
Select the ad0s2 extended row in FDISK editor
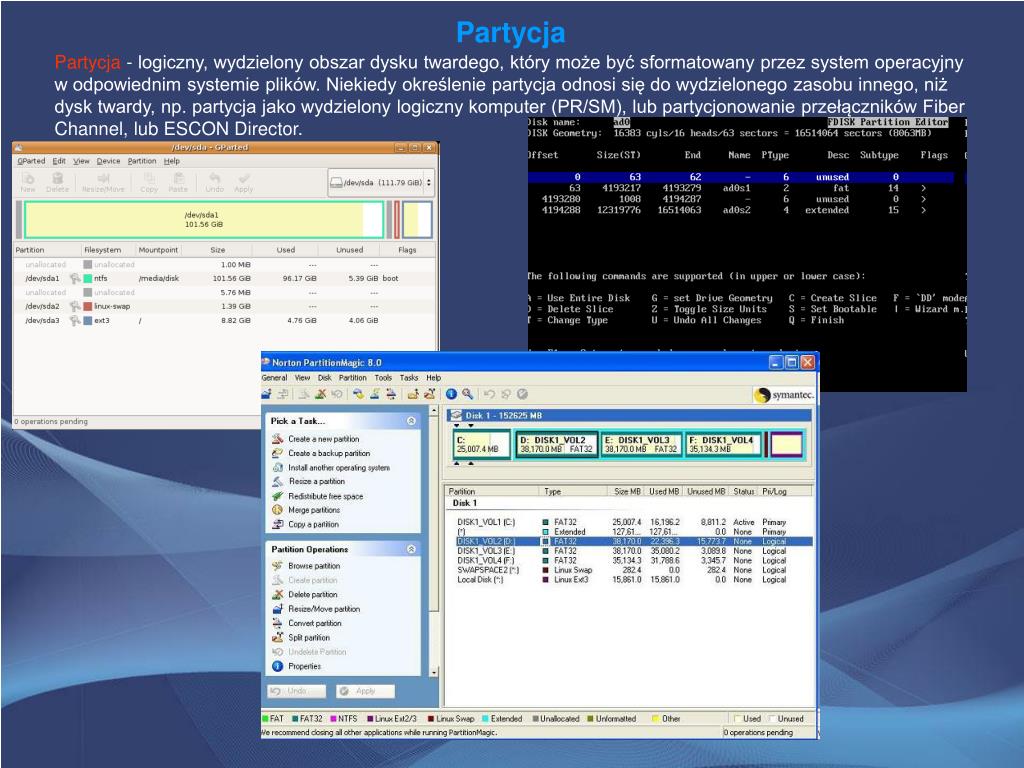[x=741, y=210]
